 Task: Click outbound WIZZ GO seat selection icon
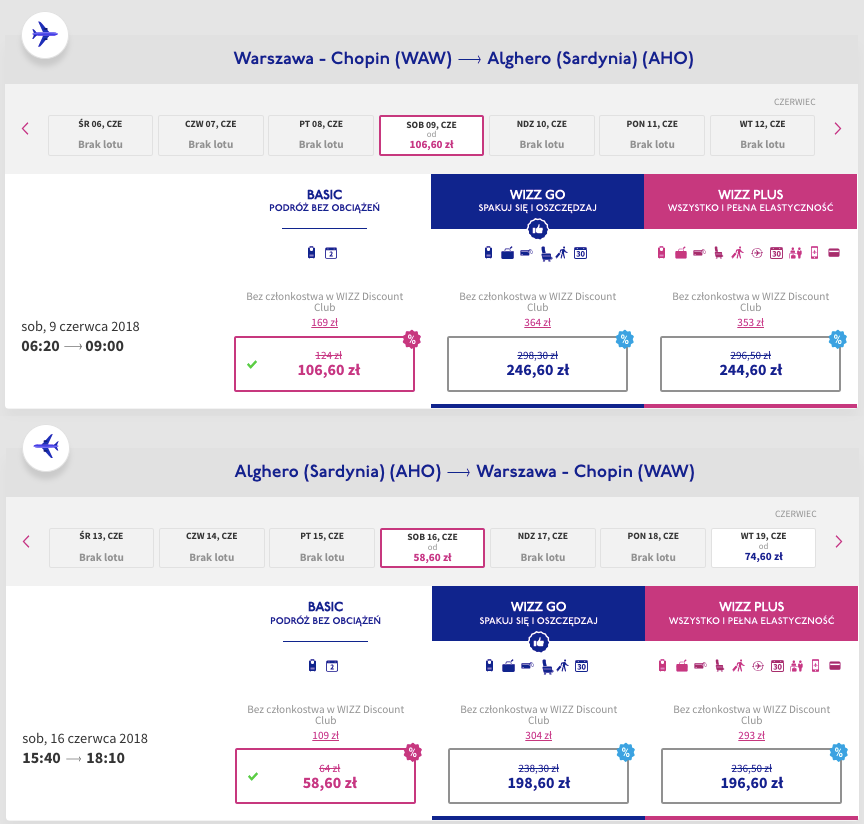pos(546,254)
